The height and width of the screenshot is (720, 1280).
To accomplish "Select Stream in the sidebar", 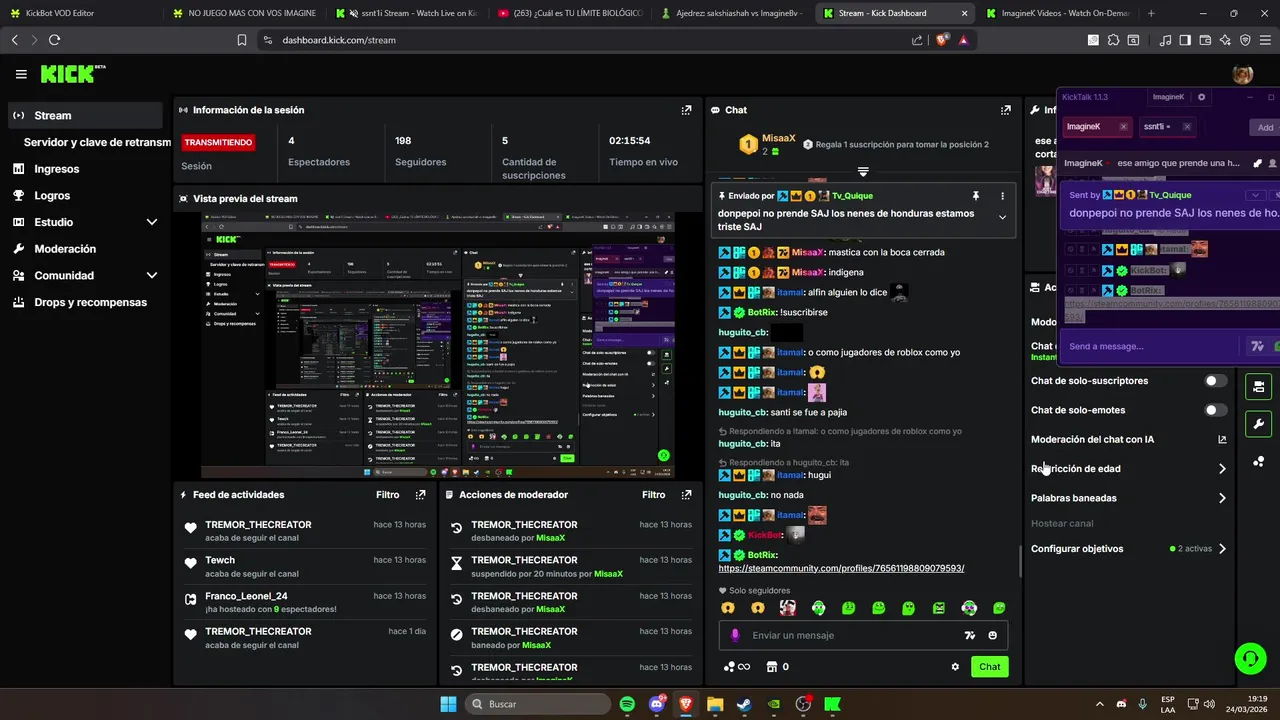I will click(x=85, y=115).
